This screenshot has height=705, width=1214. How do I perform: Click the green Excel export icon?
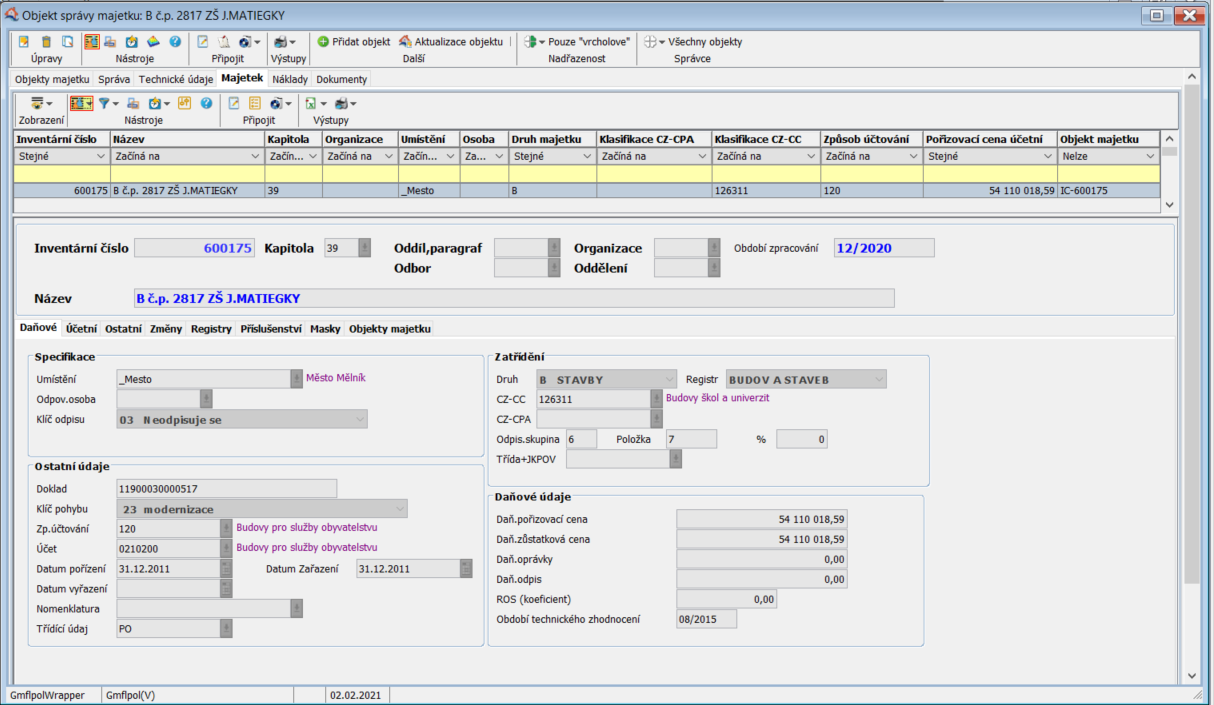[x=311, y=103]
